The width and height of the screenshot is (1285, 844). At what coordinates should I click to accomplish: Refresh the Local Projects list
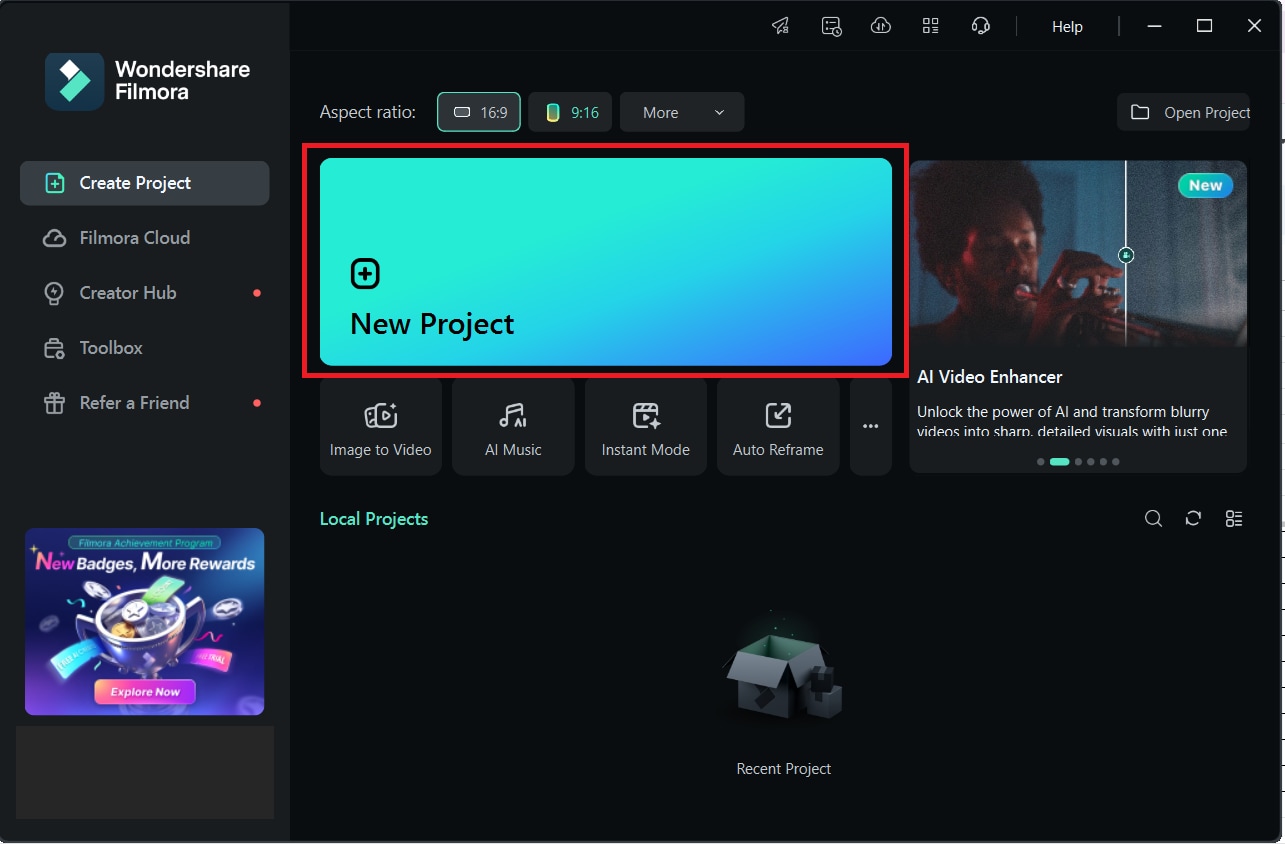pos(1193,518)
